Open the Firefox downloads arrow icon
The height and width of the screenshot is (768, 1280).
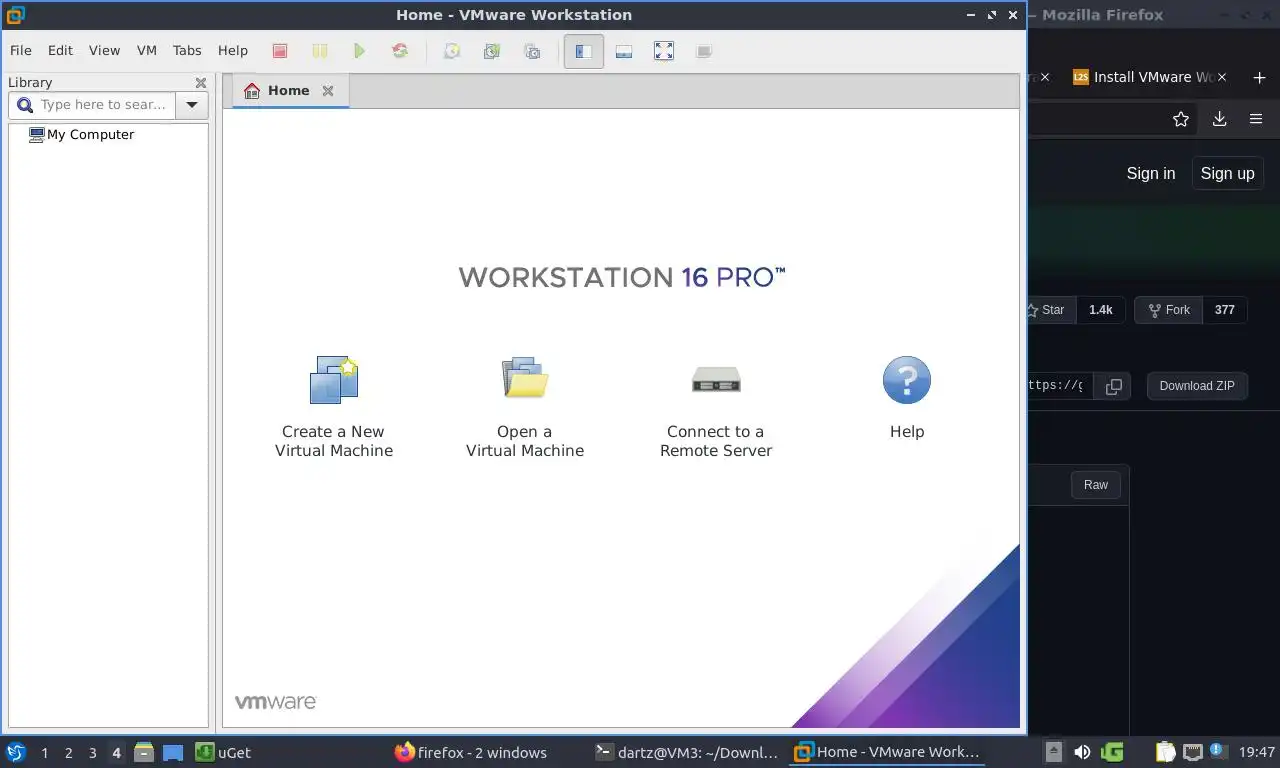tap(1219, 119)
